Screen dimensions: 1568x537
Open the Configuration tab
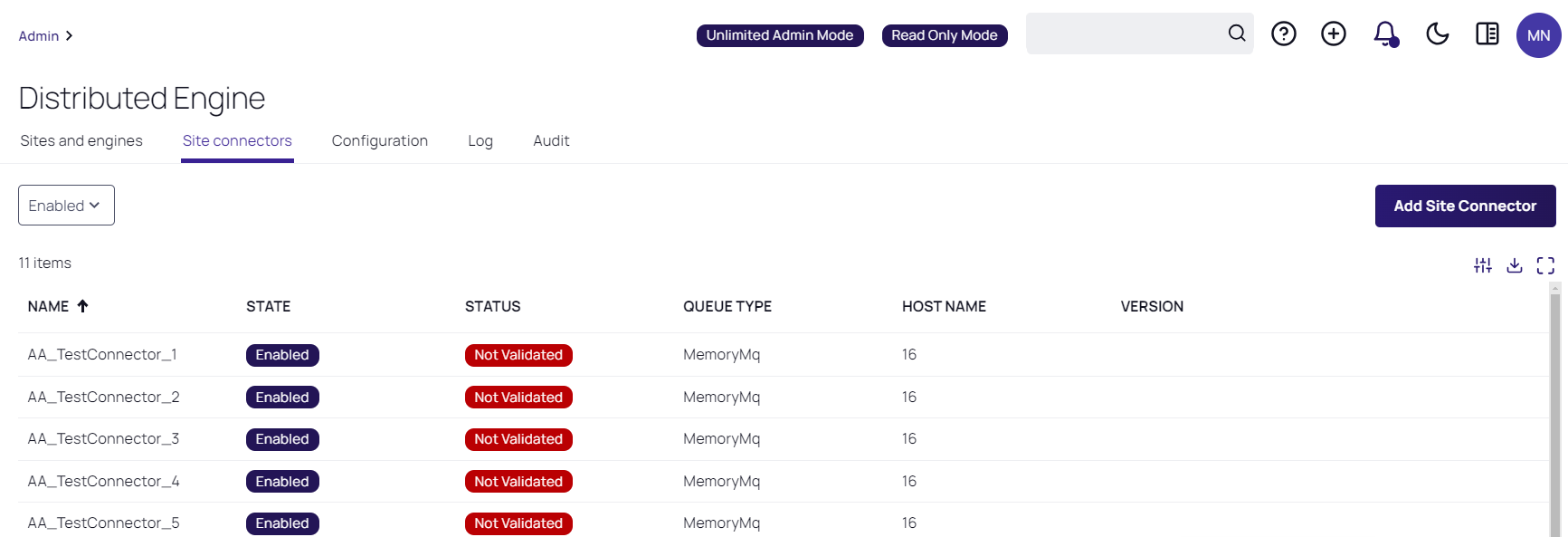pos(379,141)
